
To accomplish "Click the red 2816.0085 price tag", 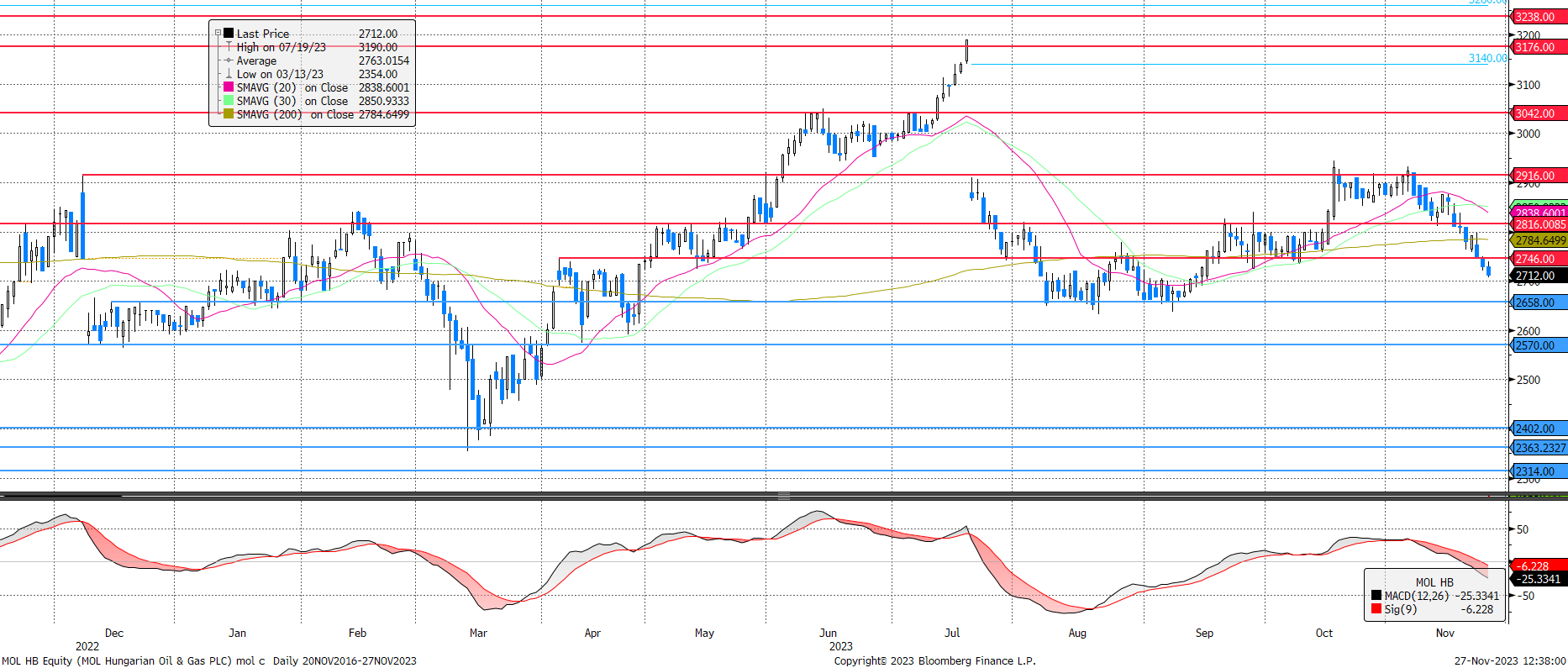I will 1539,224.
